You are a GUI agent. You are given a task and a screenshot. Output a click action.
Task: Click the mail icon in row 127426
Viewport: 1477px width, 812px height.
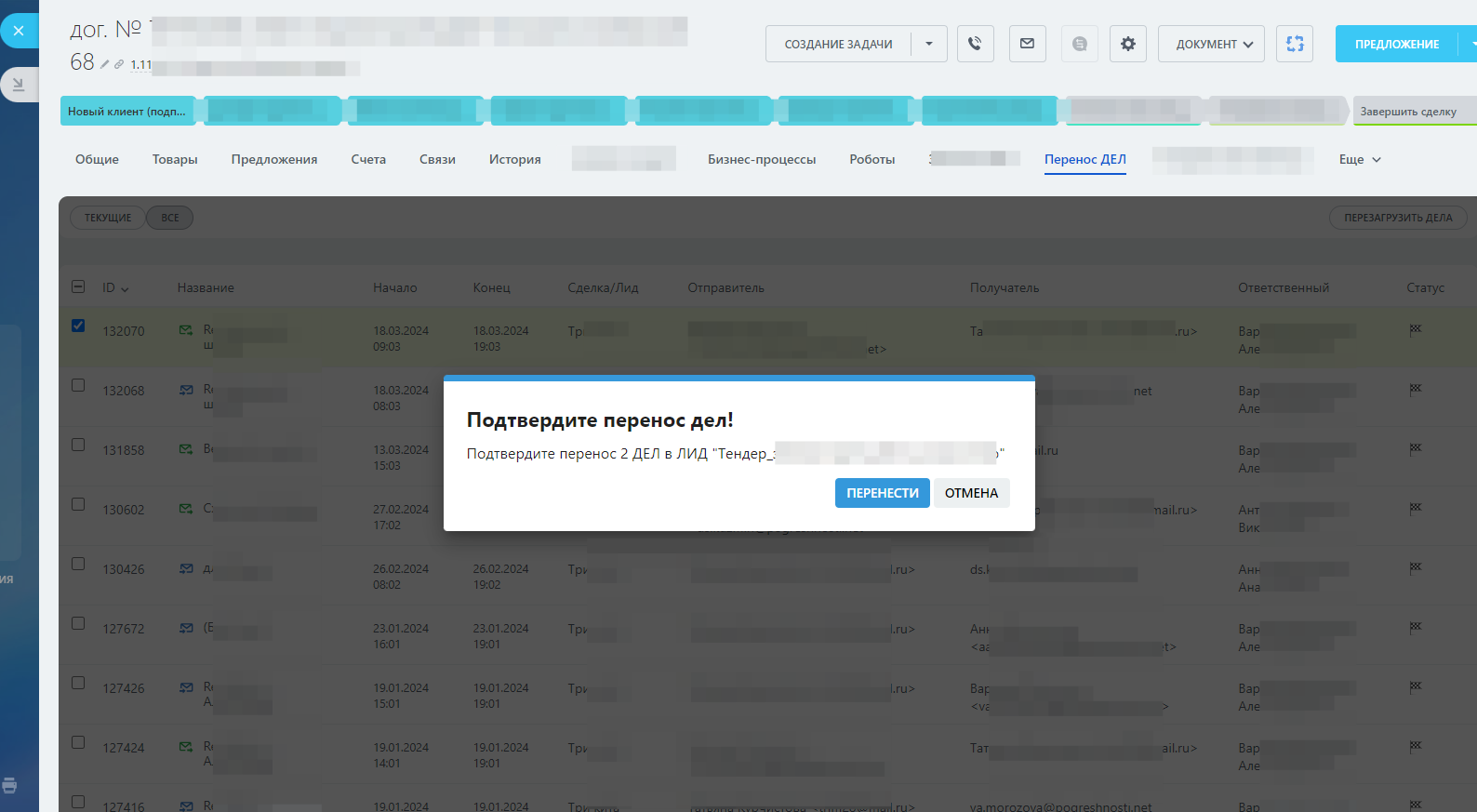point(186,687)
